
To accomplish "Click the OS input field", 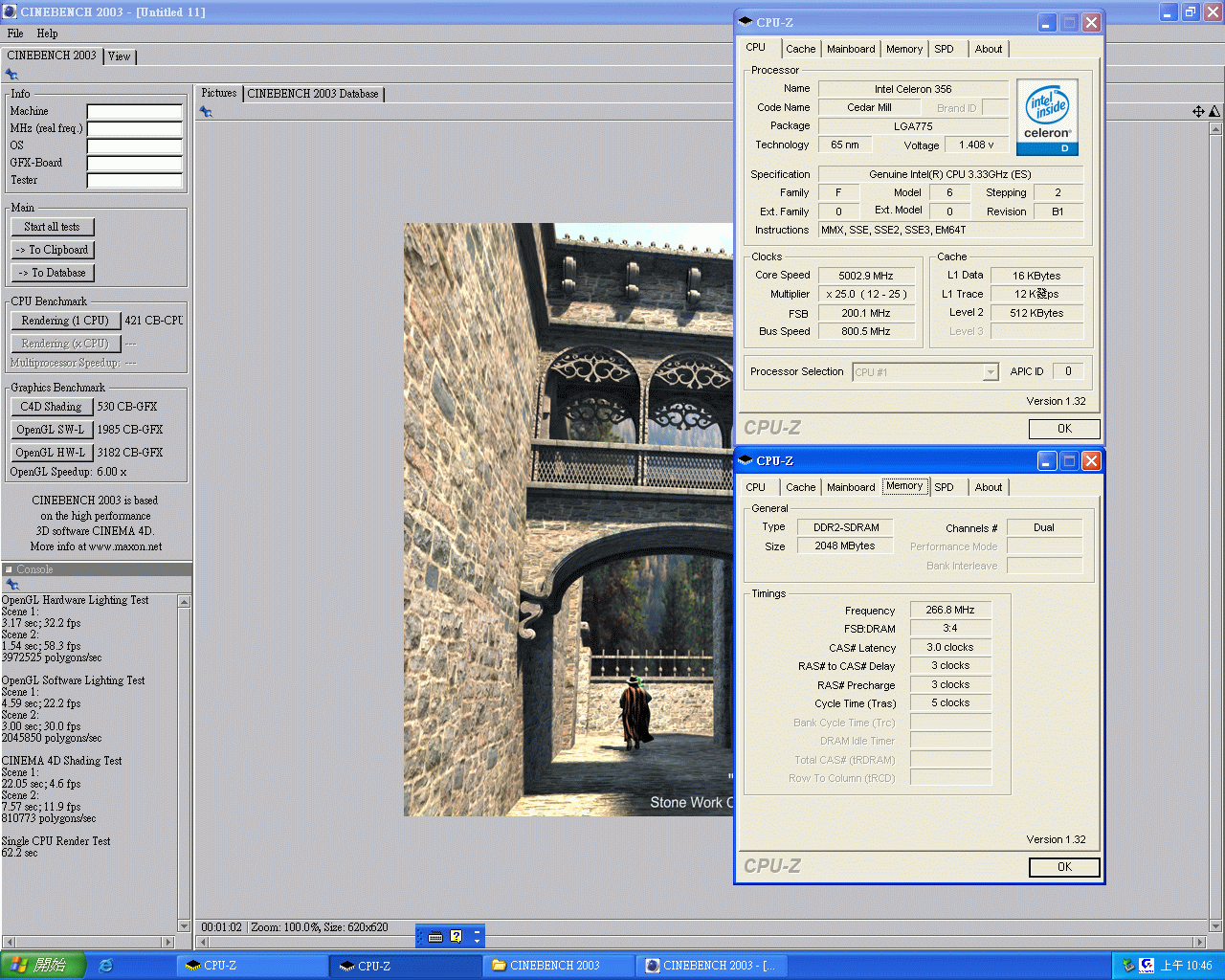I will pos(134,146).
